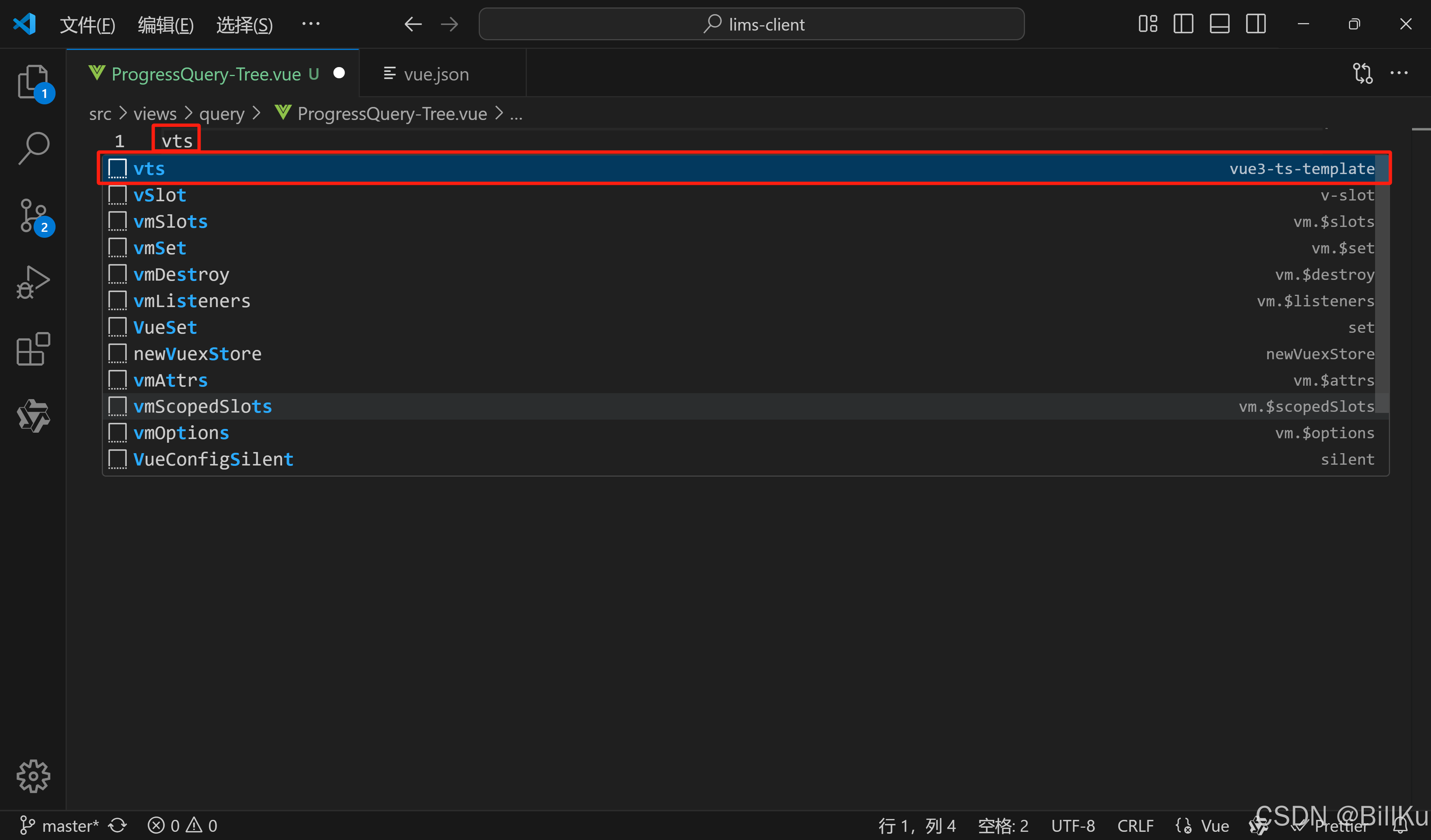
Task: Click Open Changes compare icon
Action: [1362, 73]
